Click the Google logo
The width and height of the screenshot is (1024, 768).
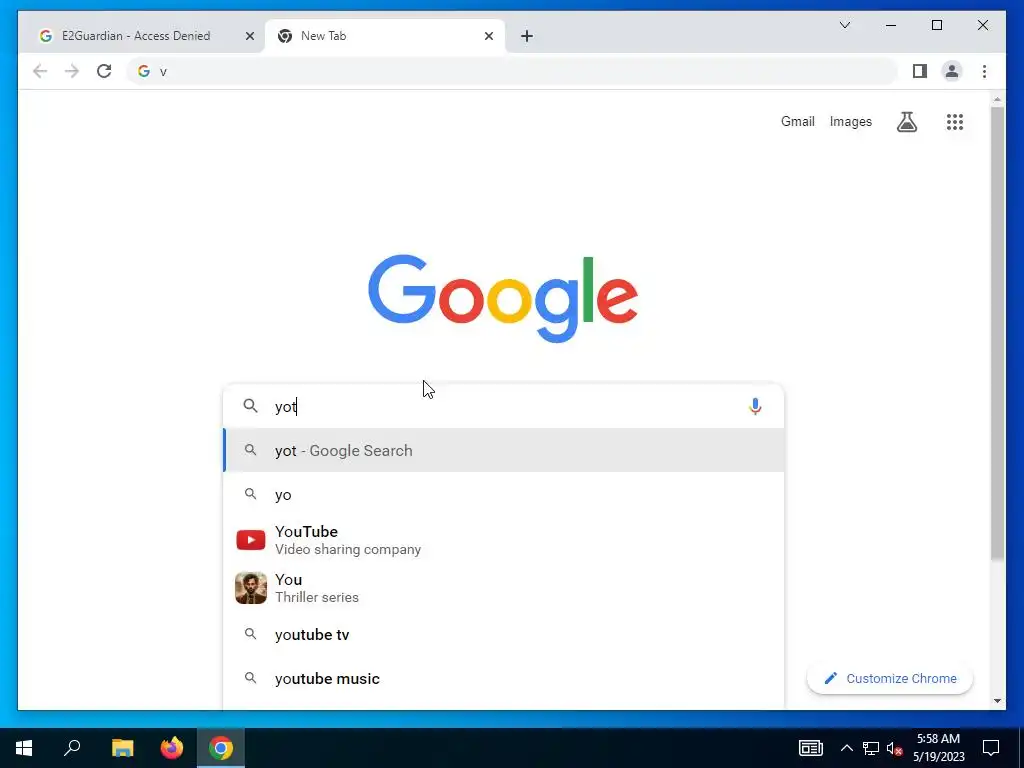click(x=503, y=298)
